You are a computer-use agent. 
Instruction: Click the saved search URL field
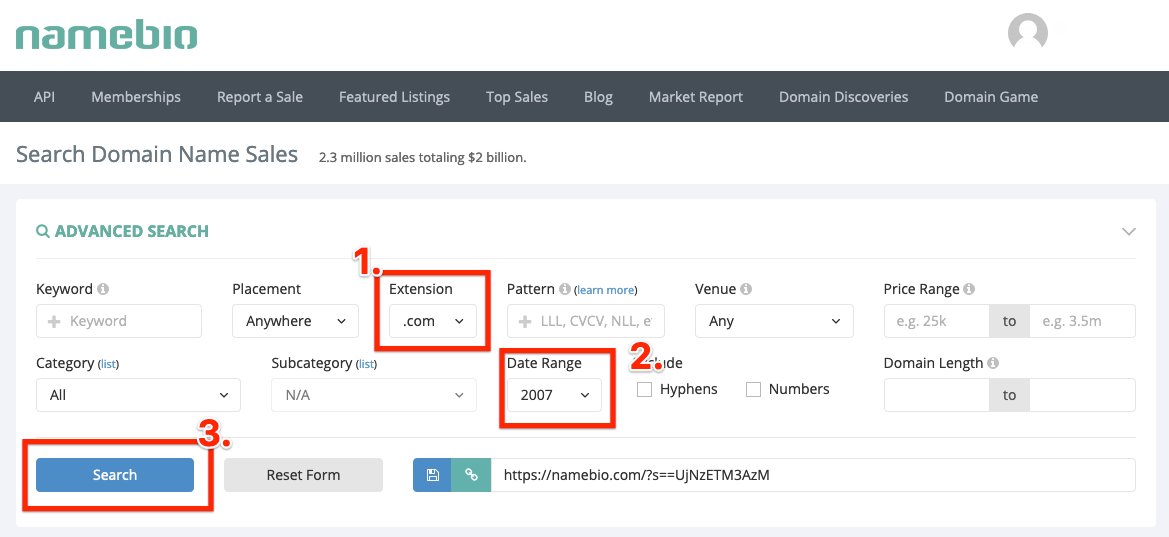(x=813, y=475)
